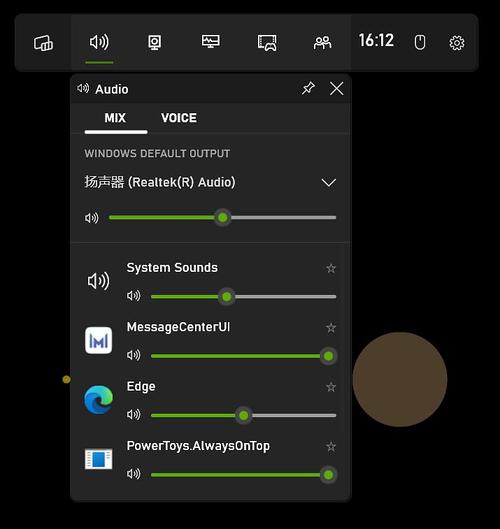Viewport: 500px width, 529px height.
Task: Select the MIX tab
Action: [115, 118]
